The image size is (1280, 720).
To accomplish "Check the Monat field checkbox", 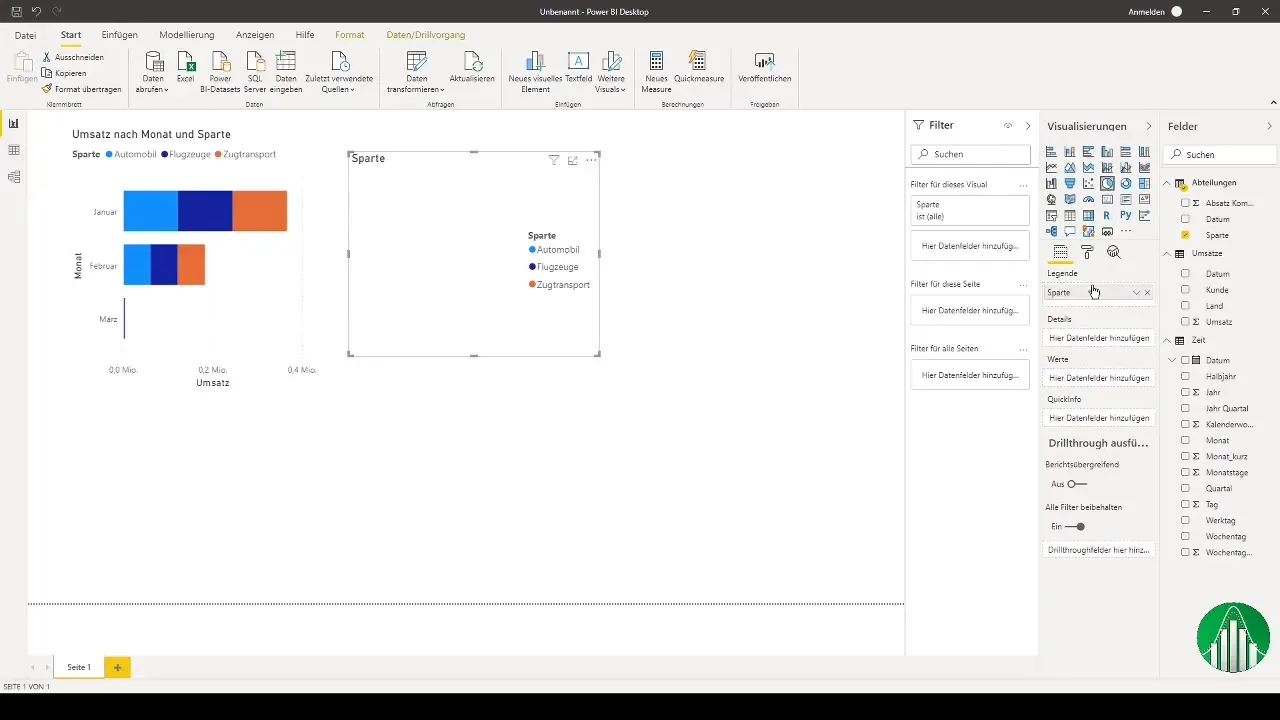I will (x=1185, y=440).
